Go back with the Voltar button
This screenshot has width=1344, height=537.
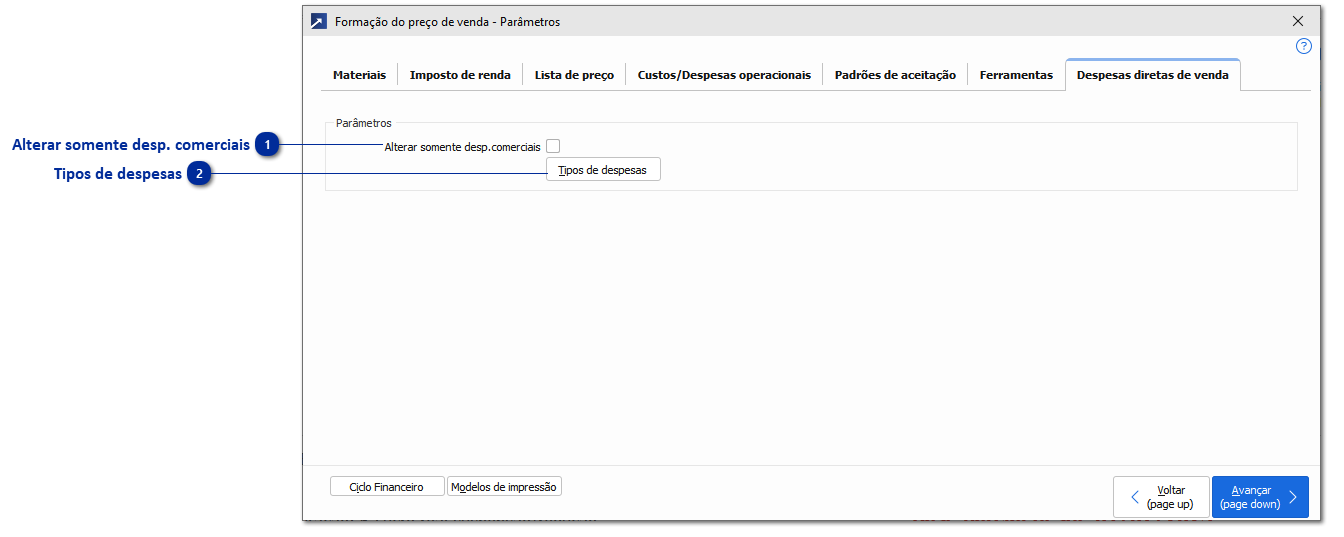click(1161, 497)
